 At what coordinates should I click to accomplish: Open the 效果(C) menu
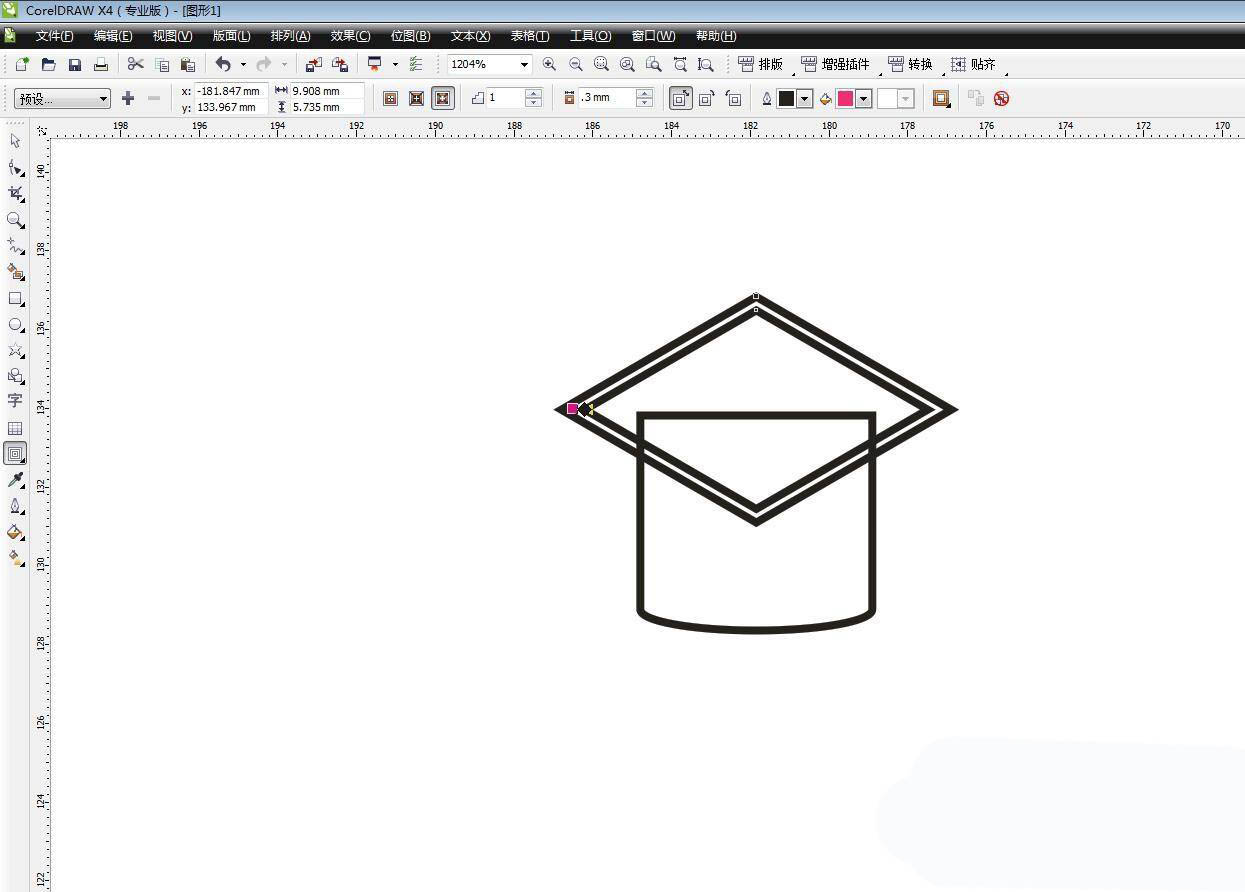coord(350,36)
